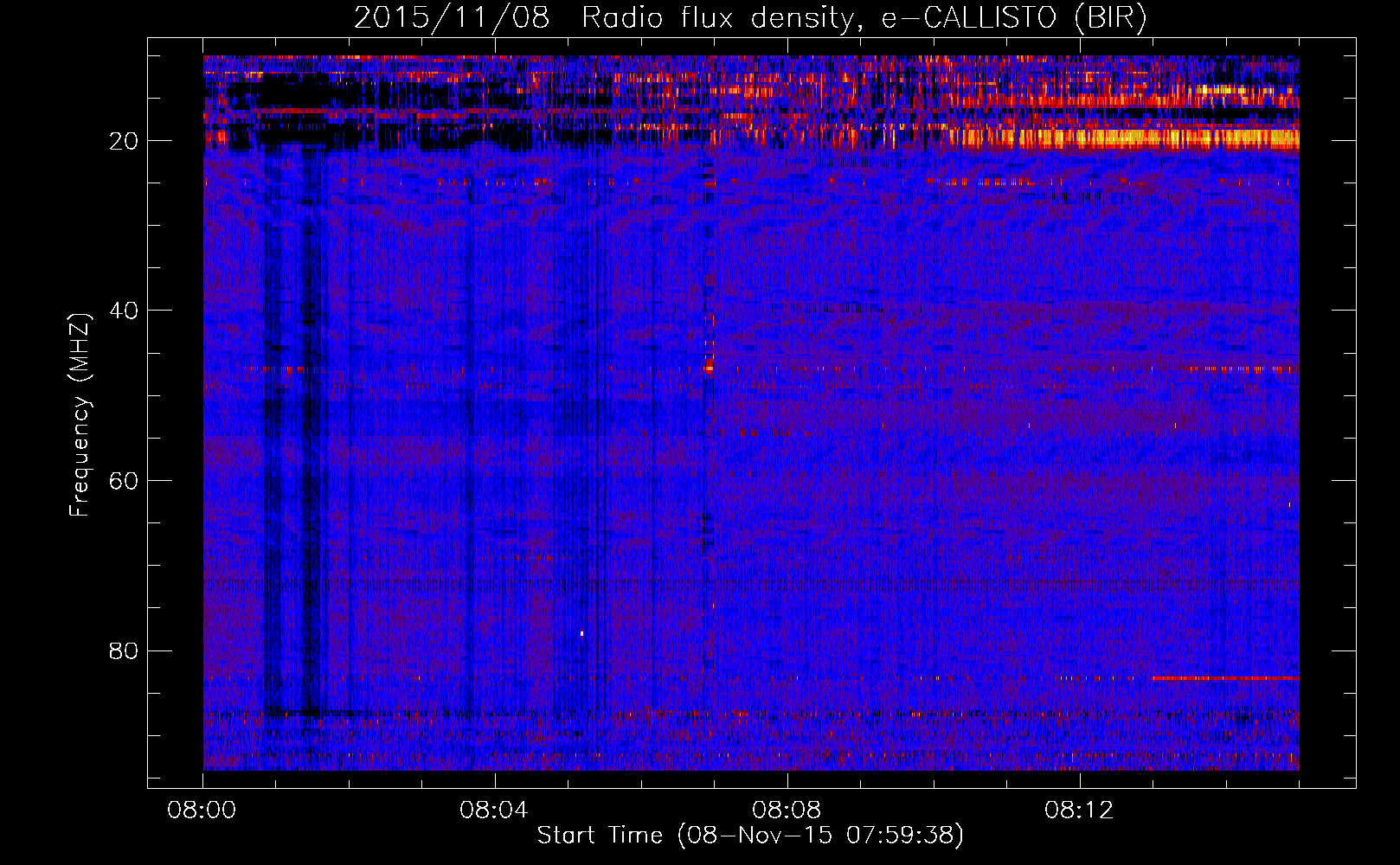The width and height of the screenshot is (1400, 865).
Task: Click the '08:08' time tick label
Action: (787, 811)
